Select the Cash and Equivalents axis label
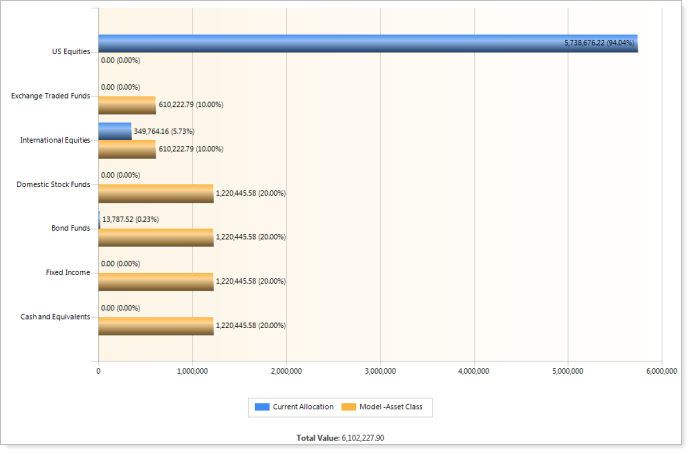 click(x=56, y=317)
